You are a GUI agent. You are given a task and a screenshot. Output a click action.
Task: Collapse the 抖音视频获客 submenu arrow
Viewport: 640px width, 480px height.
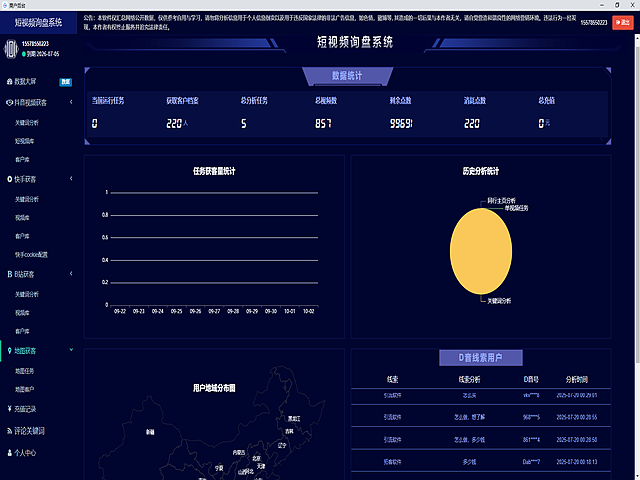[x=72, y=102]
